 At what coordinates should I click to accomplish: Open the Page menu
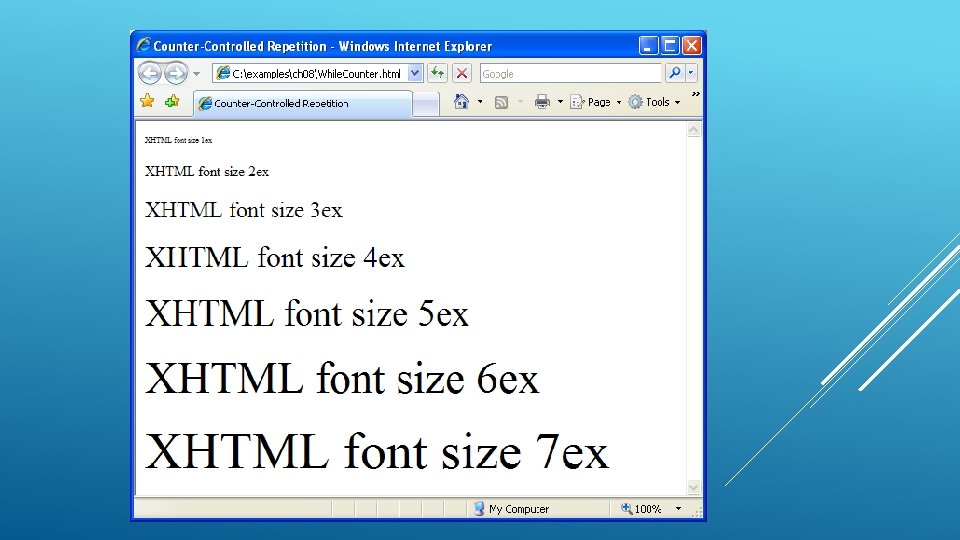point(596,102)
